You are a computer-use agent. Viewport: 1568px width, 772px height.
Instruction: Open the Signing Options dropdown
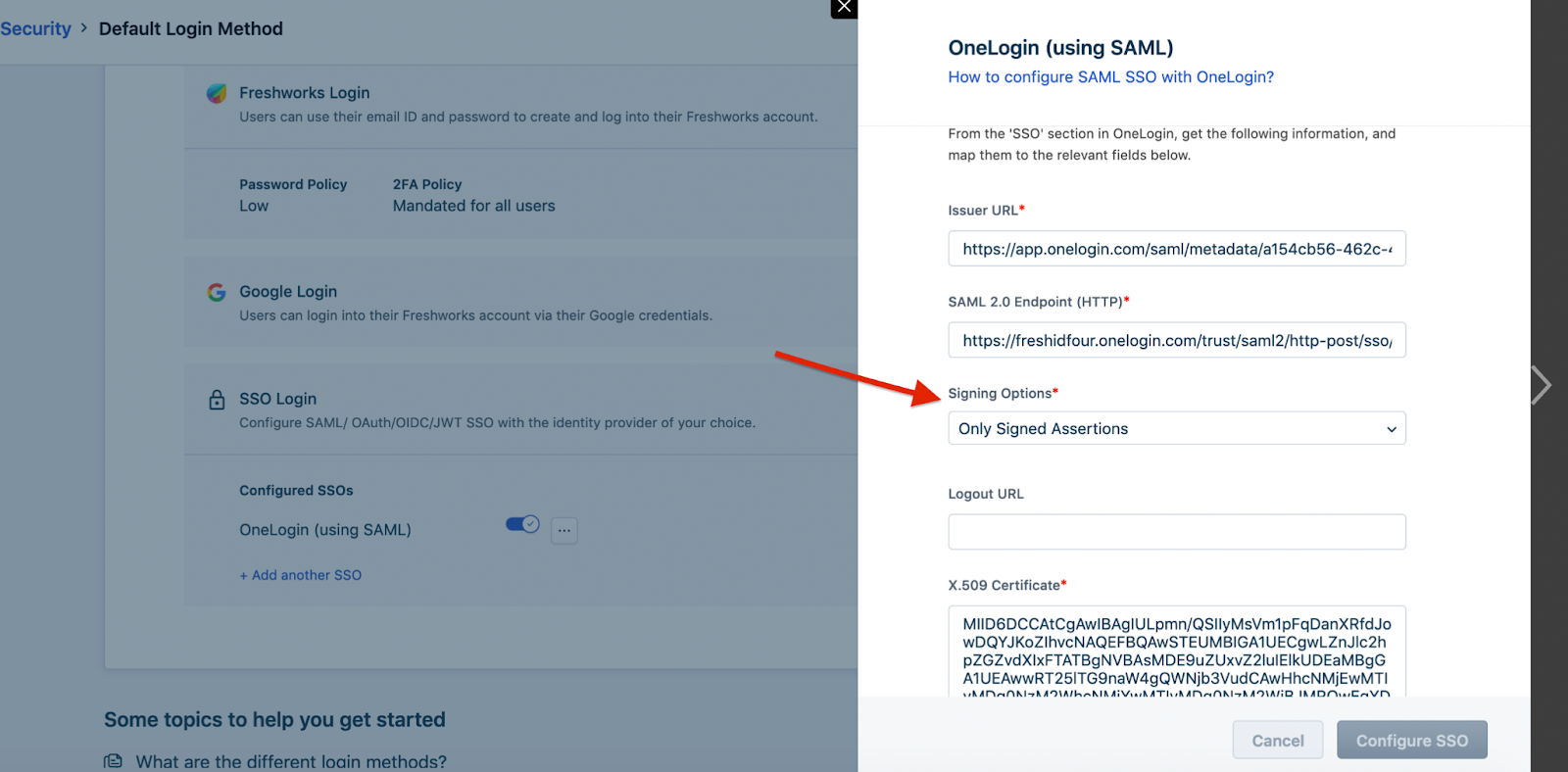tap(1177, 428)
